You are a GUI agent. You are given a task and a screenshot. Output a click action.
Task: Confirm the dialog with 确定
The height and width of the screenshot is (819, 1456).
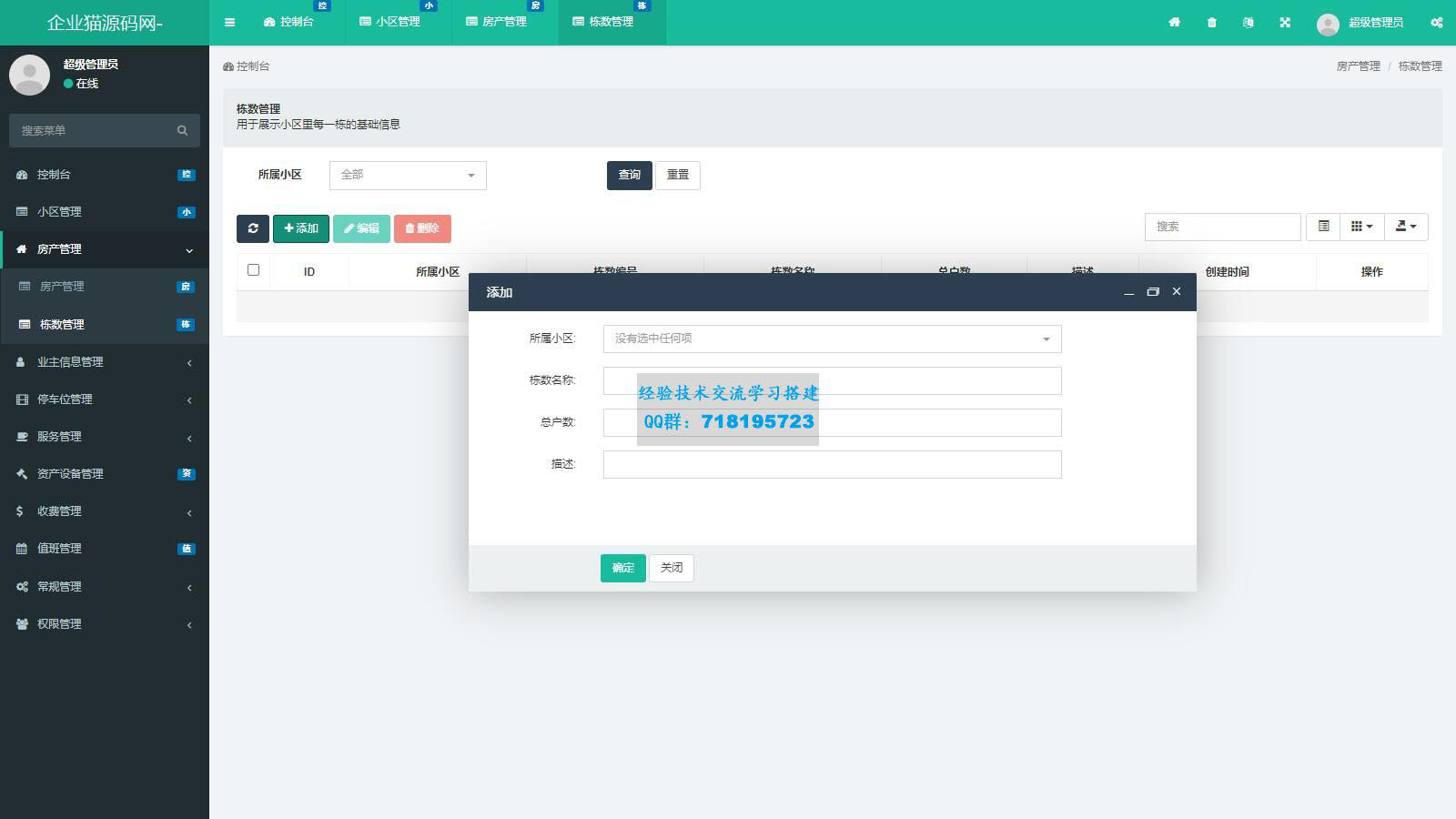623,568
